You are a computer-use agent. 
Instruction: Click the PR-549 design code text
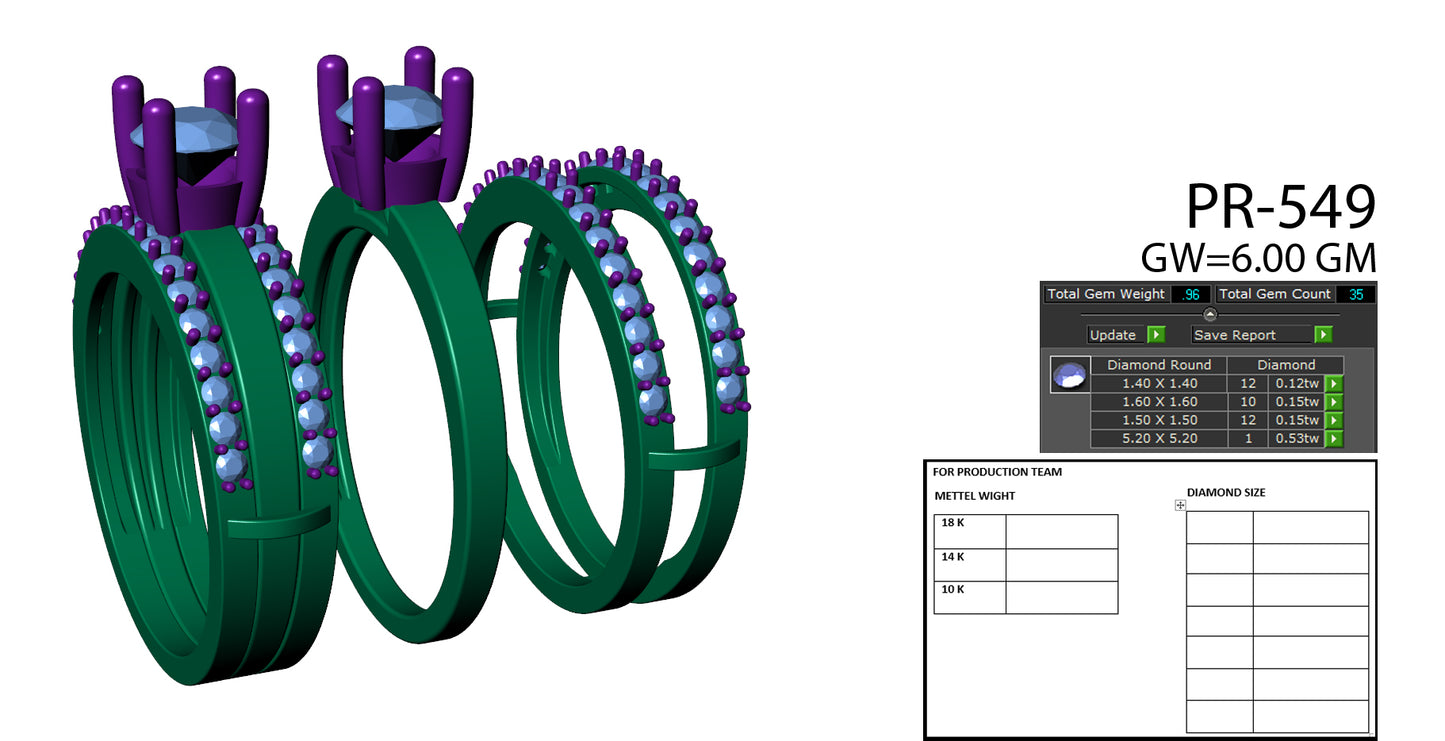coord(1281,207)
